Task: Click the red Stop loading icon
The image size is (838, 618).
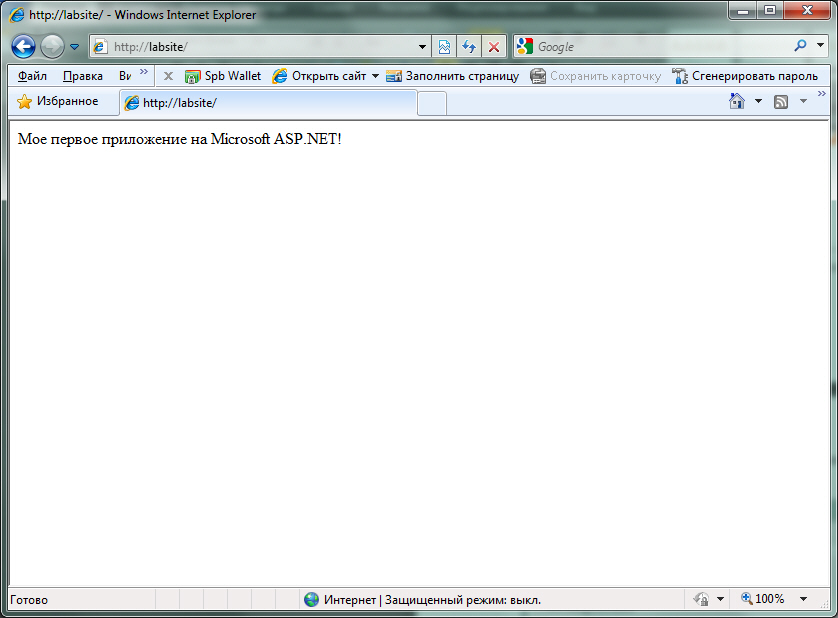Action: [x=494, y=47]
